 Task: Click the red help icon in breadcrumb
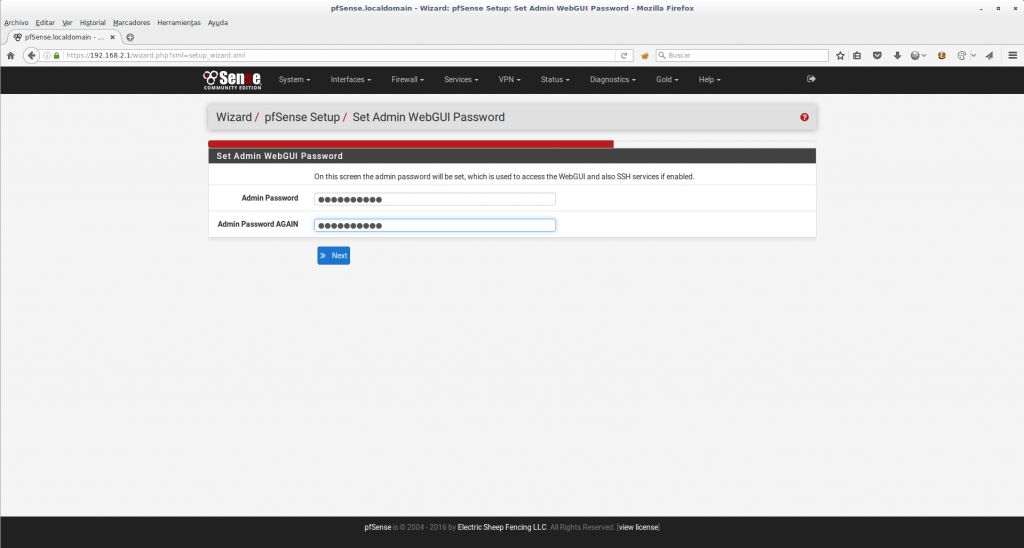tap(804, 117)
